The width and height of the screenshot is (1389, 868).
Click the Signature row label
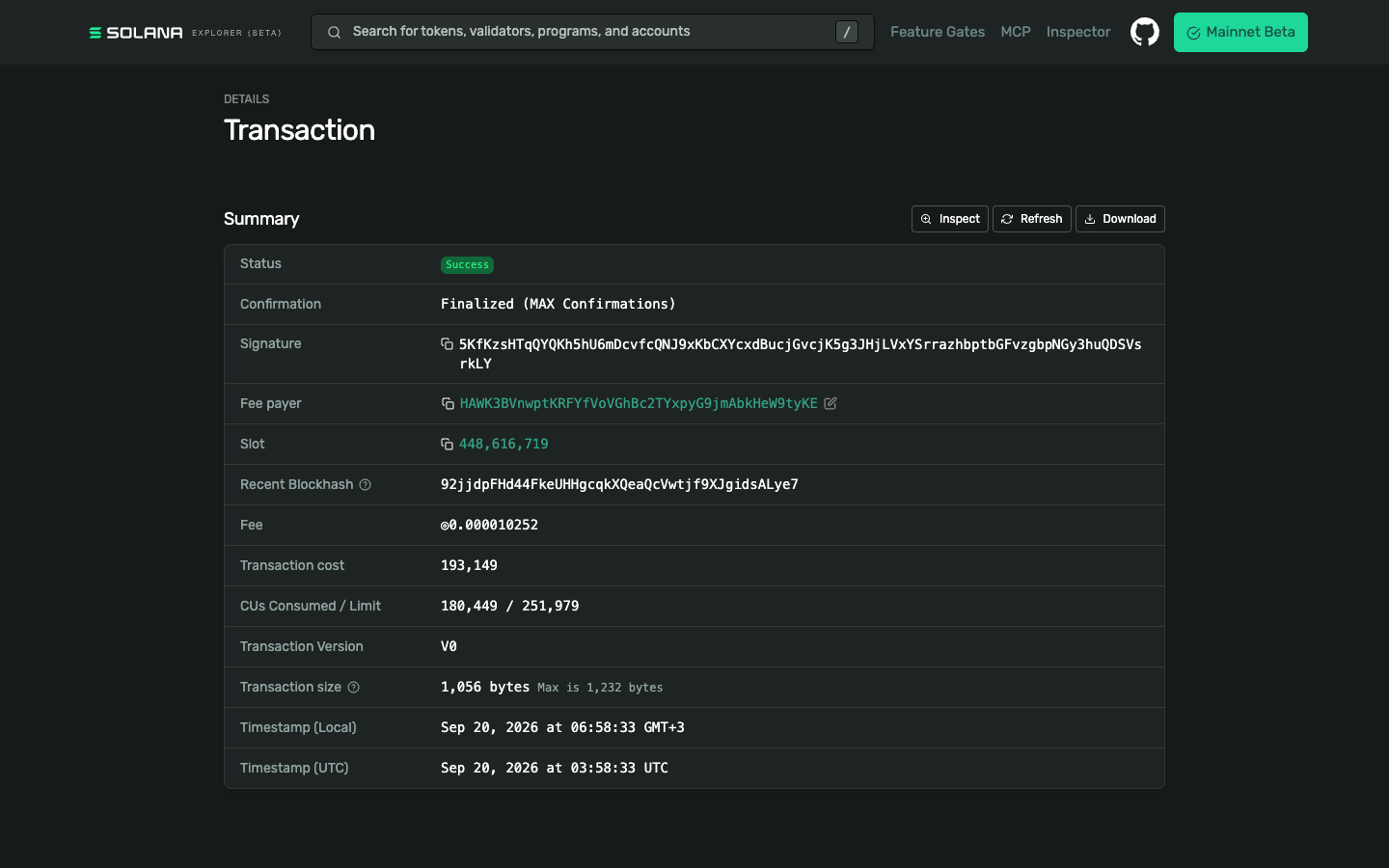point(271,343)
